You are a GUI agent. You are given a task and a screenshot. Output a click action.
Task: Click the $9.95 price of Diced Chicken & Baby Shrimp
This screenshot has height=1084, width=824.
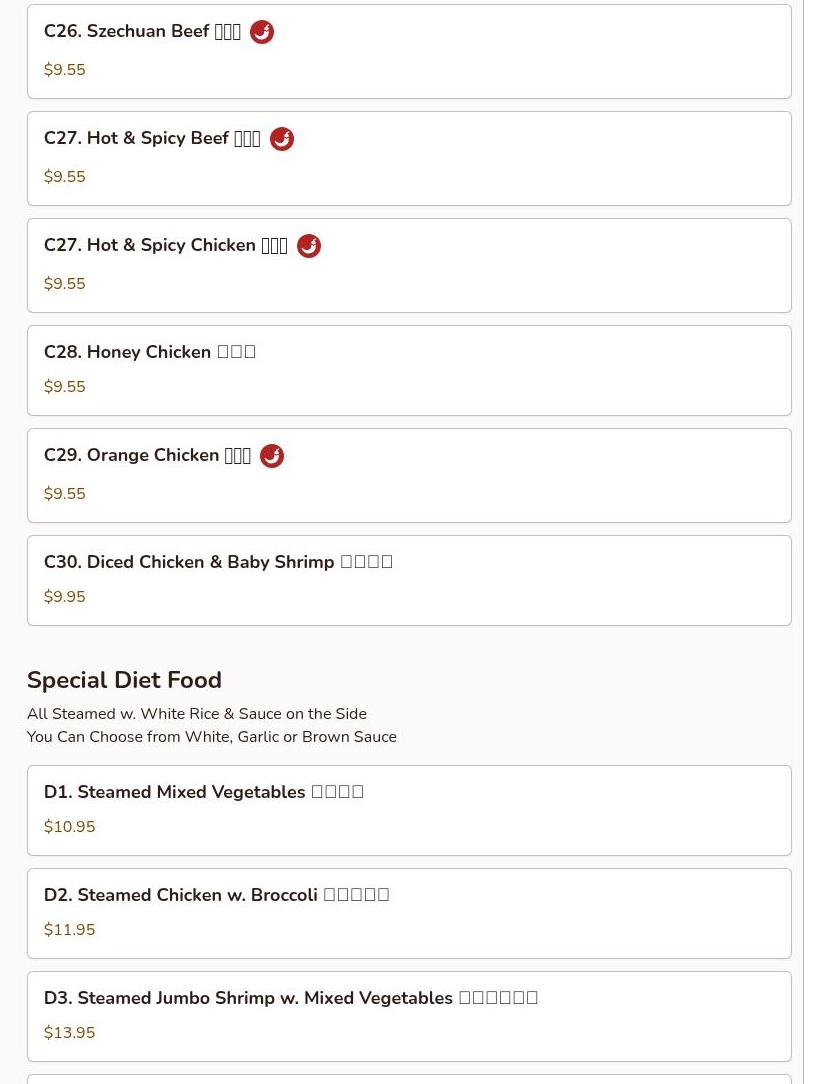tap(64, 597)
